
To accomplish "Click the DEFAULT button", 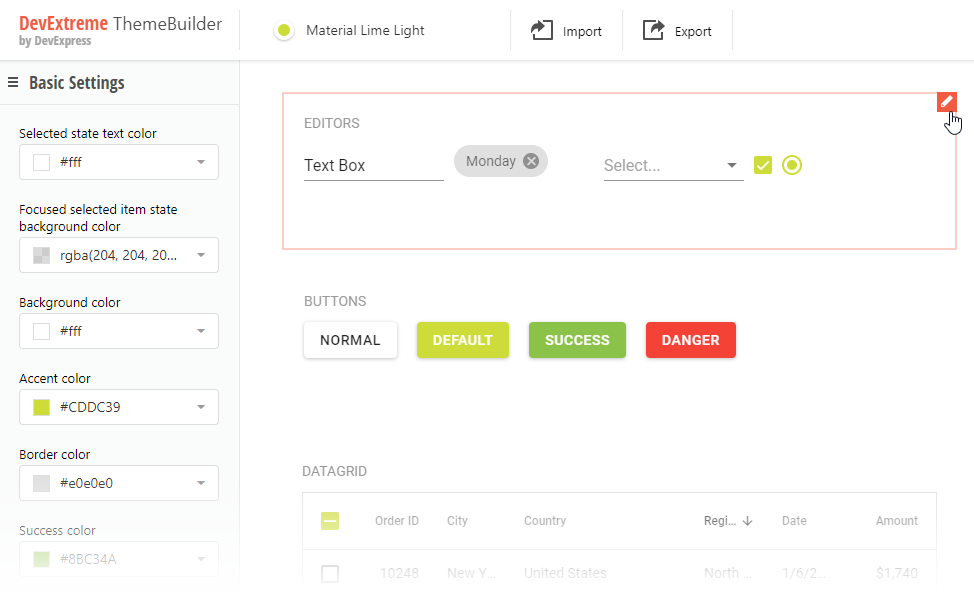I will click(463, 340).
